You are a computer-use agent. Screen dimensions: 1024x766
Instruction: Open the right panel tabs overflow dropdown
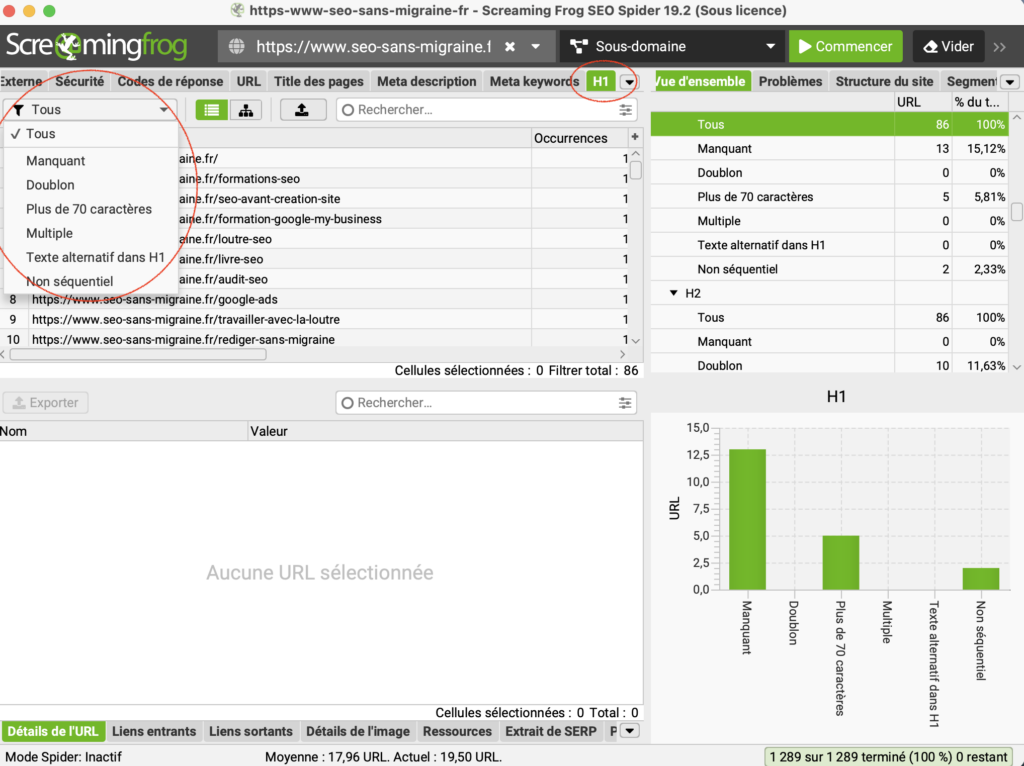(1010, 82)
